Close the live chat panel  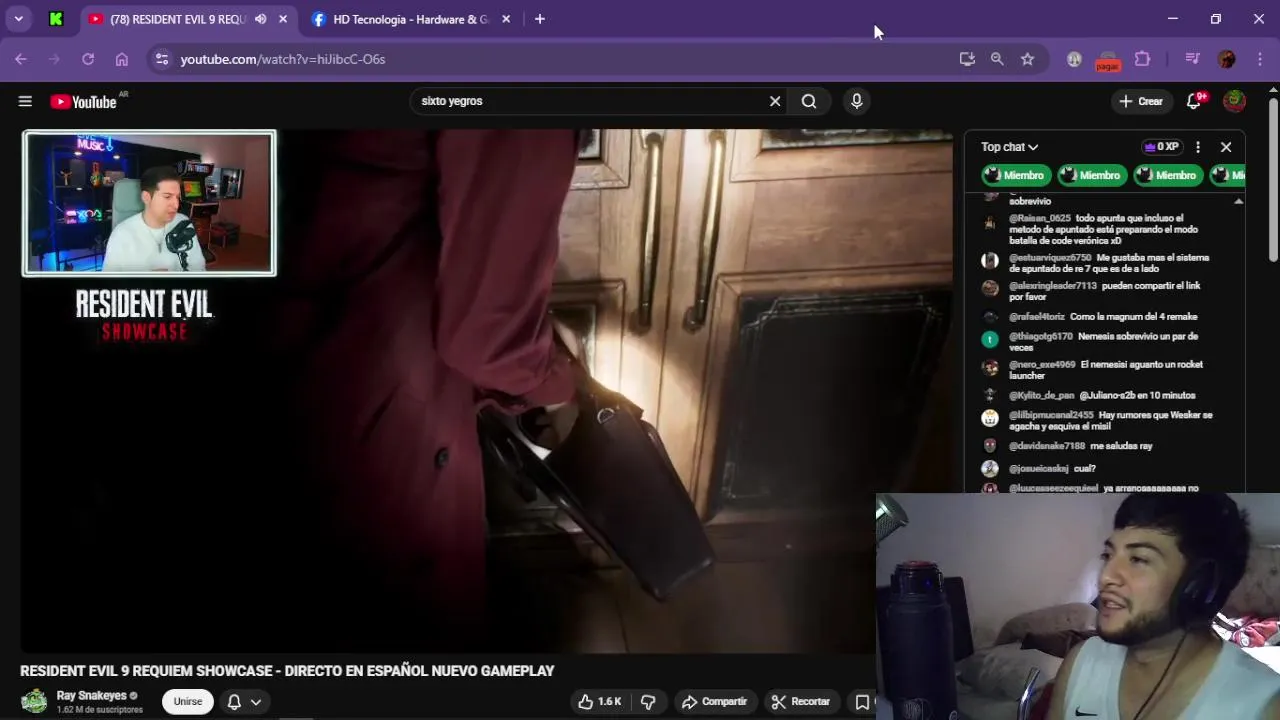(x=1226, y=147)
